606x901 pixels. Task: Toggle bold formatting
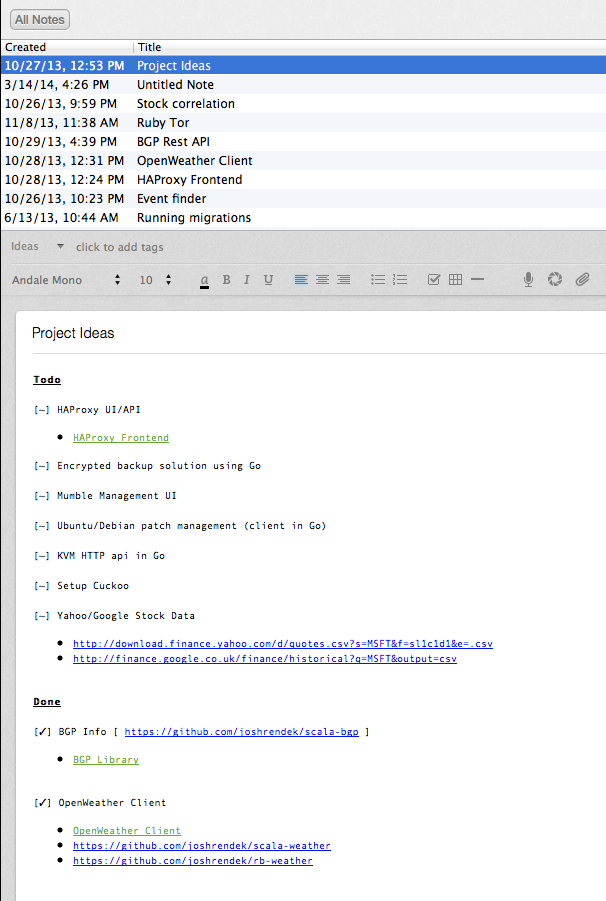pyautogui.click(x=226, y=280)
